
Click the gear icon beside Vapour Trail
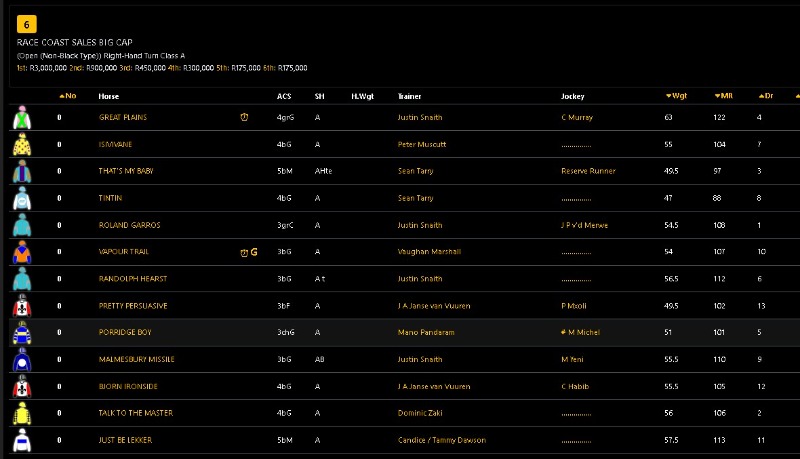click(254, 252)
